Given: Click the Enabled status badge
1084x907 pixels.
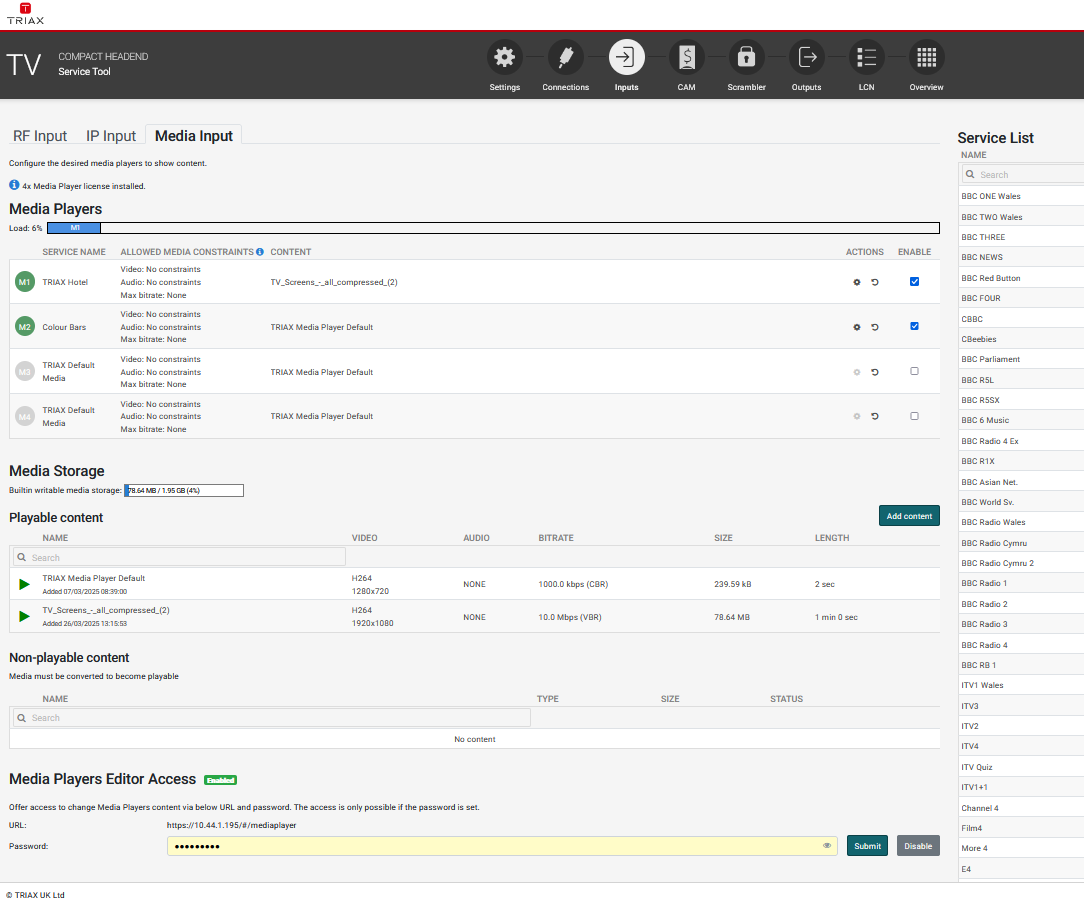Looking at the screenshot, I should [x=221, y=780].
